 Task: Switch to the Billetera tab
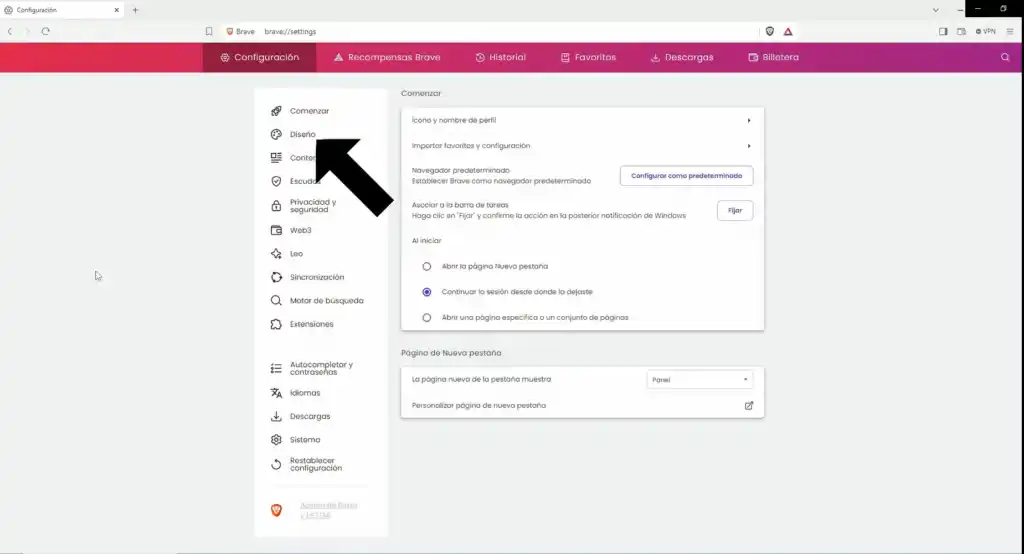pos(773,57)
